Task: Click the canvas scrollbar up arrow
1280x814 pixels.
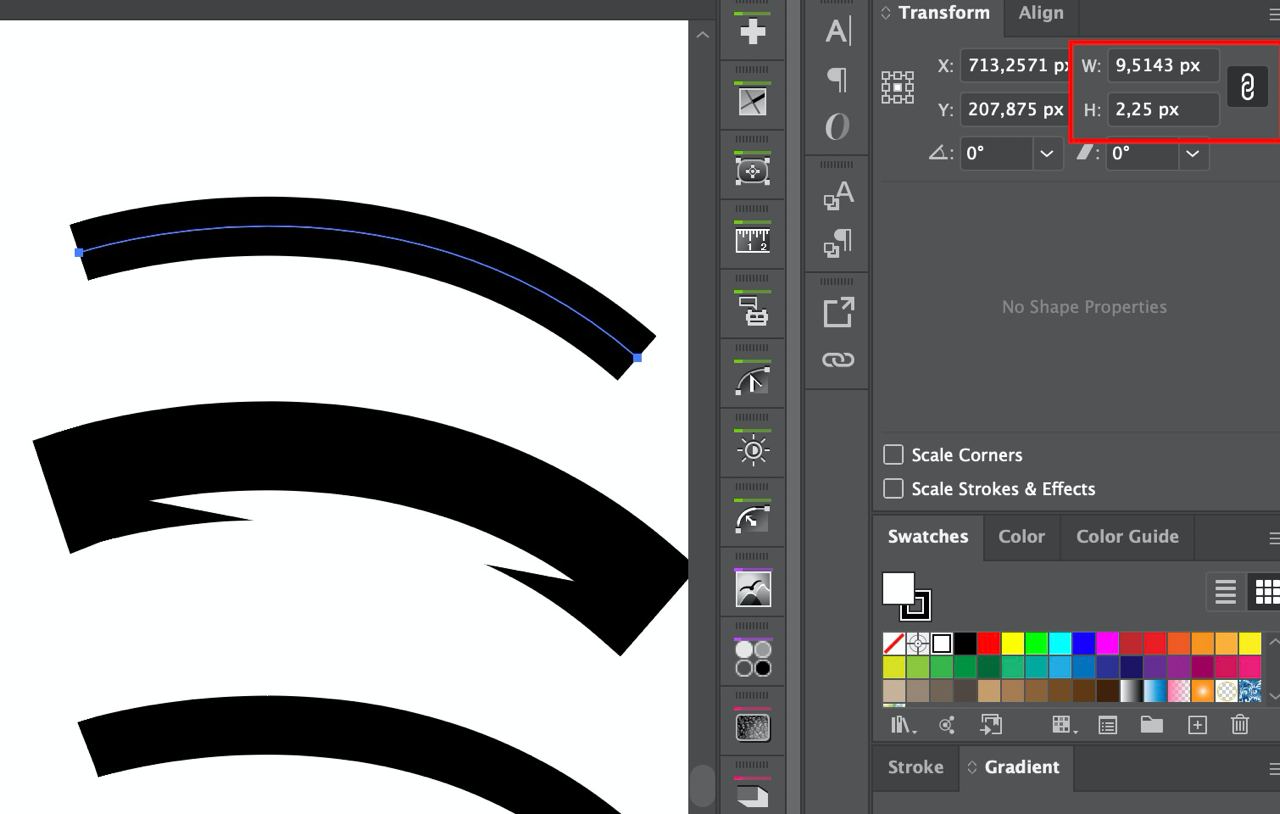Action: [703, 34]
